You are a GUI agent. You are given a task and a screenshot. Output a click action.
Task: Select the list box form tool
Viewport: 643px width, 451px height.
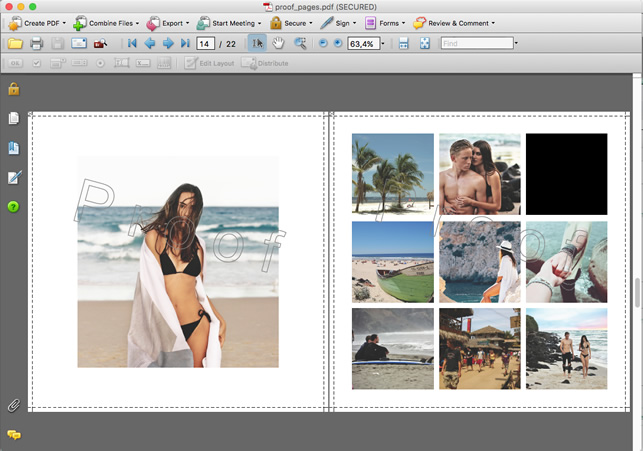(x=79, y=63)
